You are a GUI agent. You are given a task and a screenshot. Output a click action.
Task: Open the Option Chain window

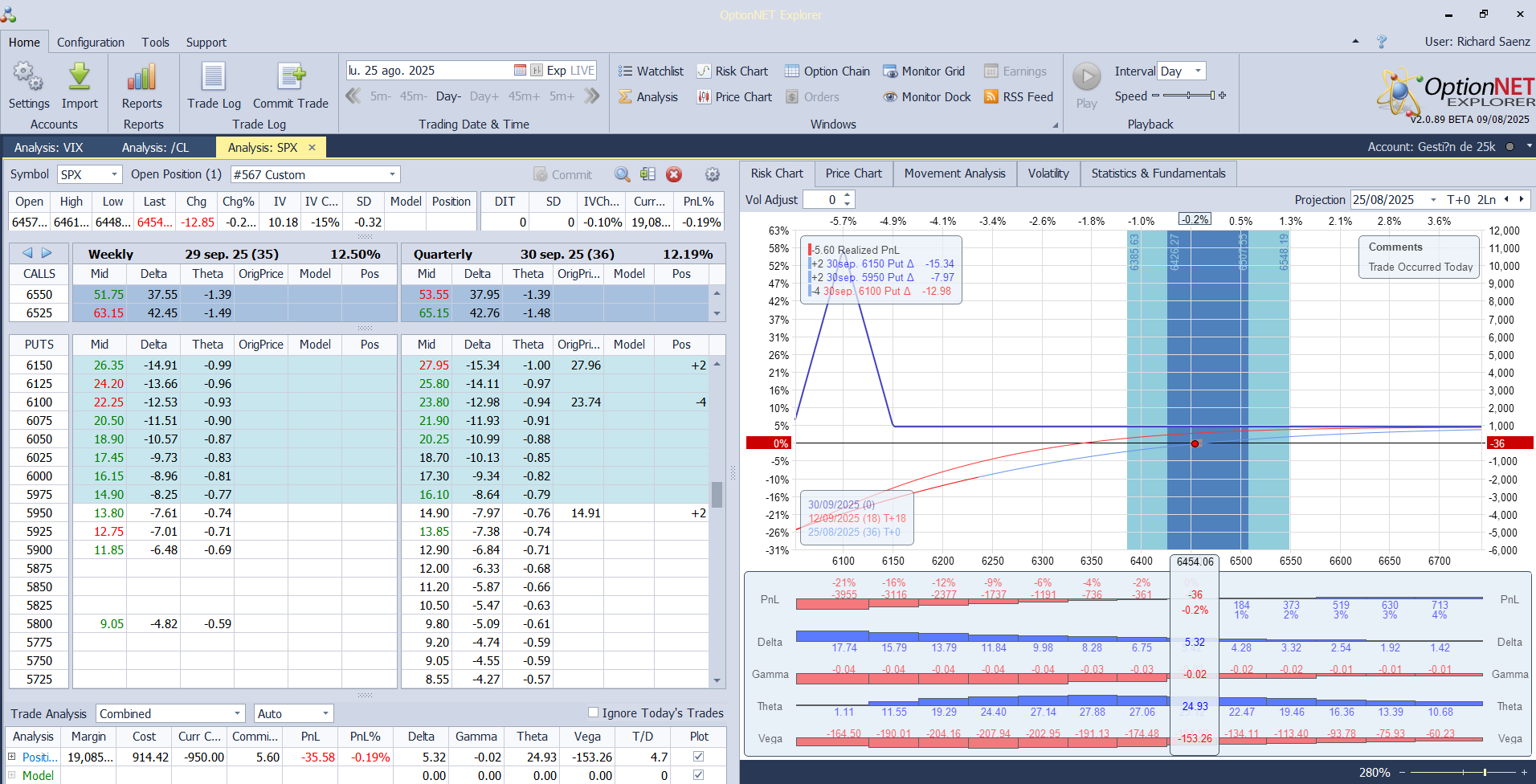click(827, 71)
